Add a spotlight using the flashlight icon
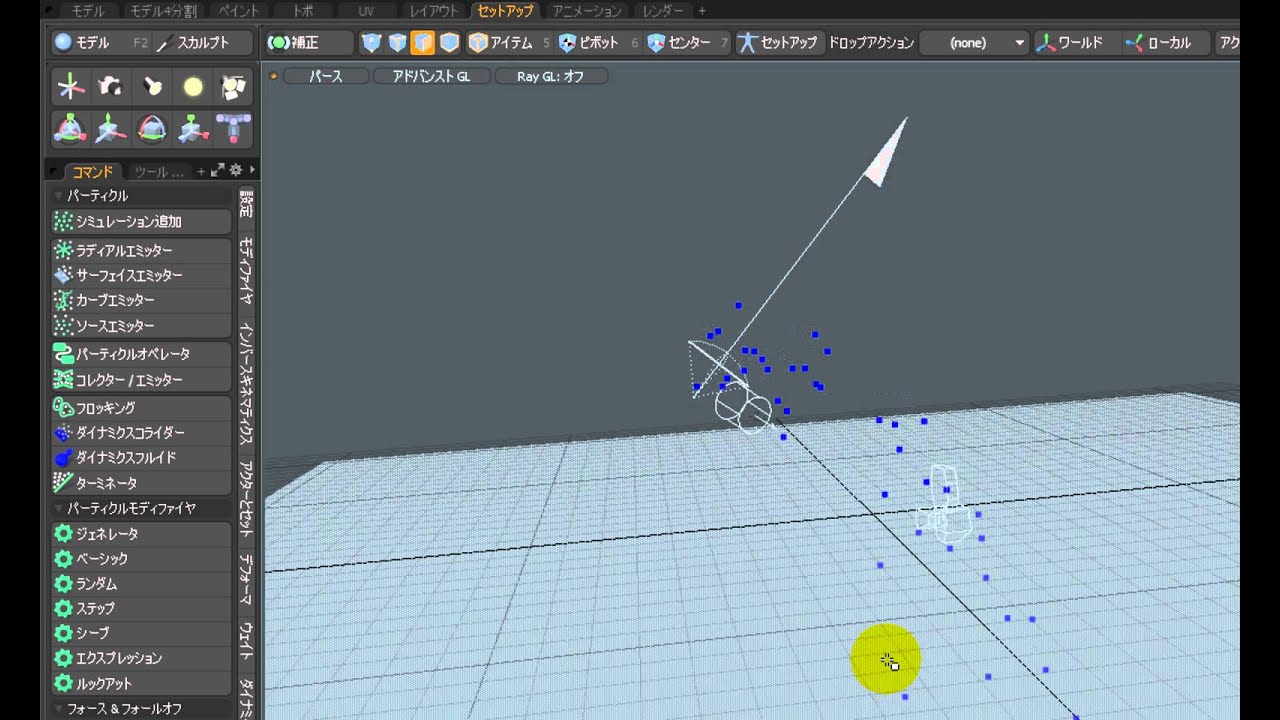This screenshot has height=720, width=1280. pyautogui.click(x=152, y=87)
